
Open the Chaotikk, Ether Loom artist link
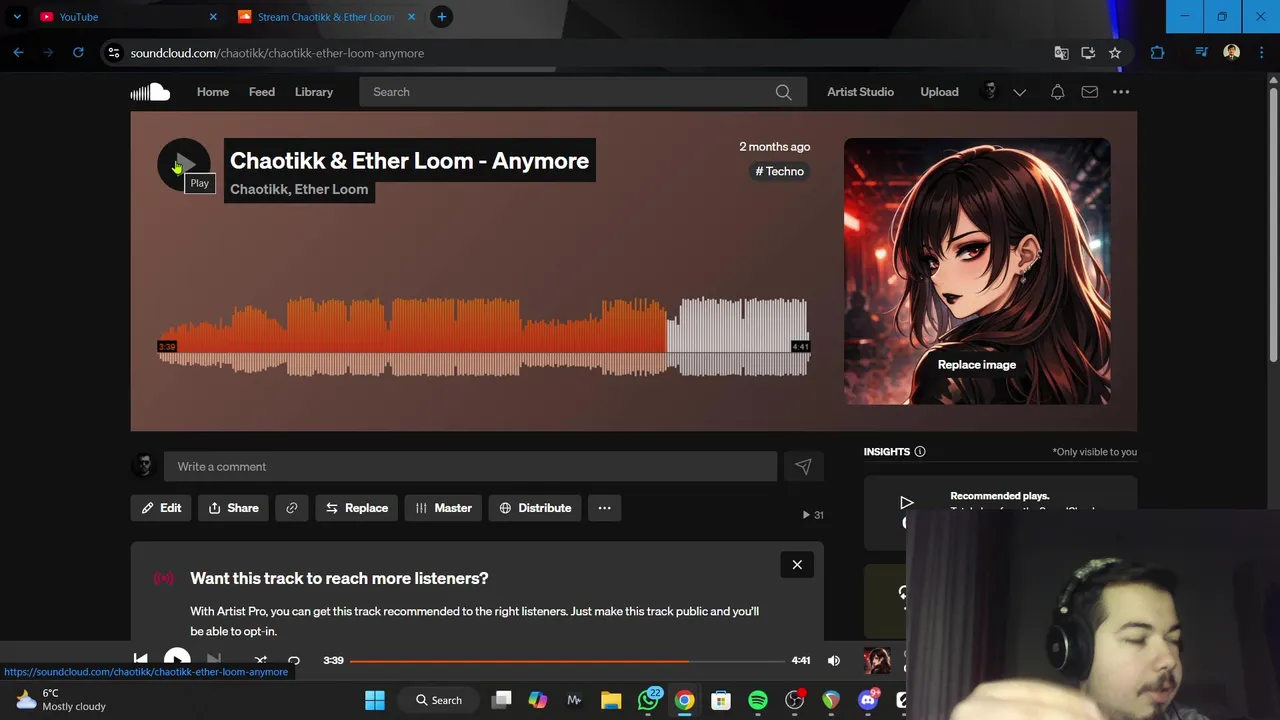point(299,189)
